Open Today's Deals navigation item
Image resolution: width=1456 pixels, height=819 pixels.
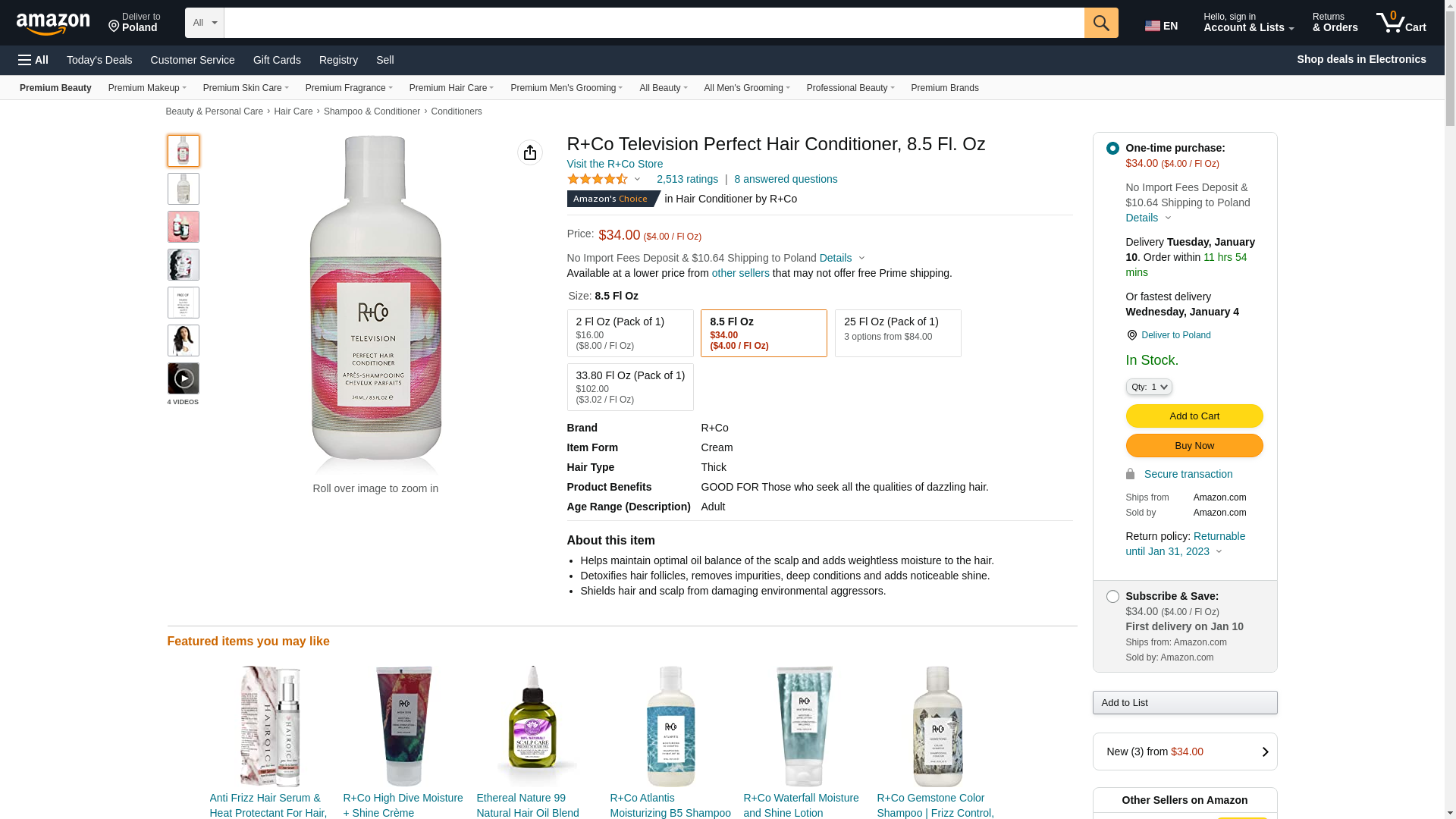pyautogui.click(x=99, y=60)
